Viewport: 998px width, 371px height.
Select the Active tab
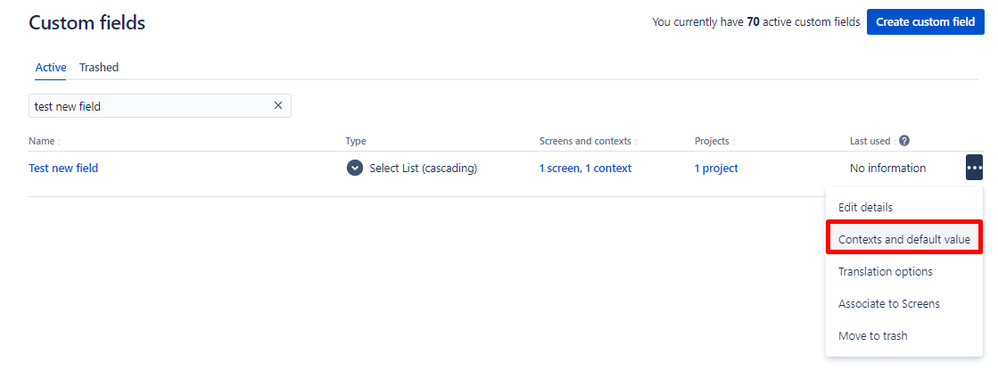click(x=50, y=67)
